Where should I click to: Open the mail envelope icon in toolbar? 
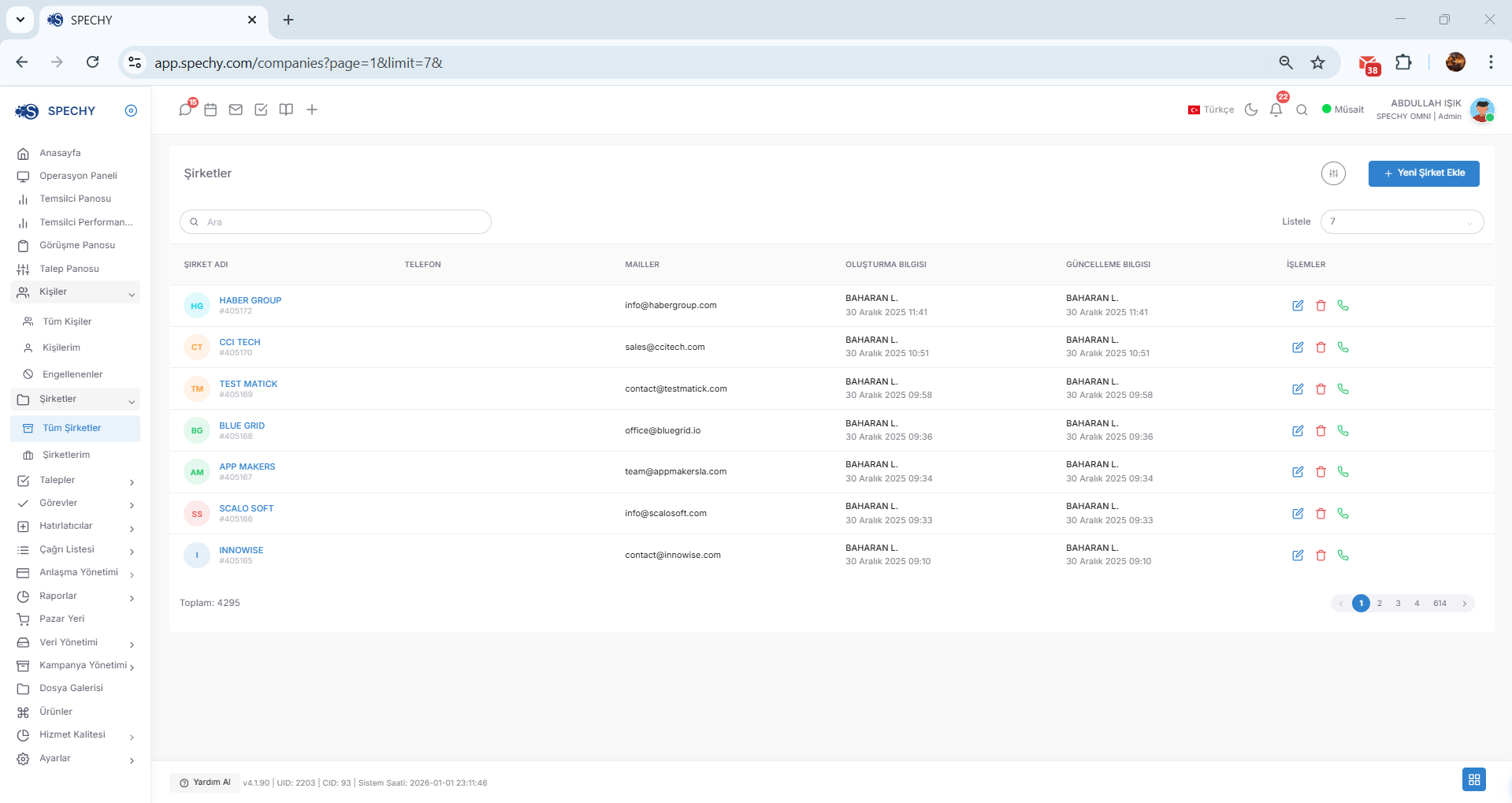[236, 110]
